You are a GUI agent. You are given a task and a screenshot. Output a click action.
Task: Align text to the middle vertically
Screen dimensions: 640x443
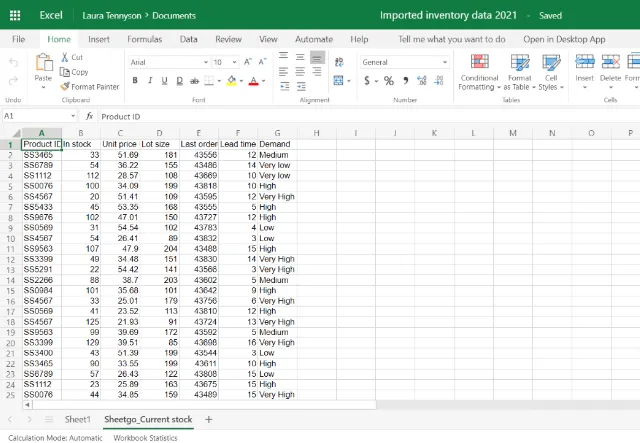[300, 57]
